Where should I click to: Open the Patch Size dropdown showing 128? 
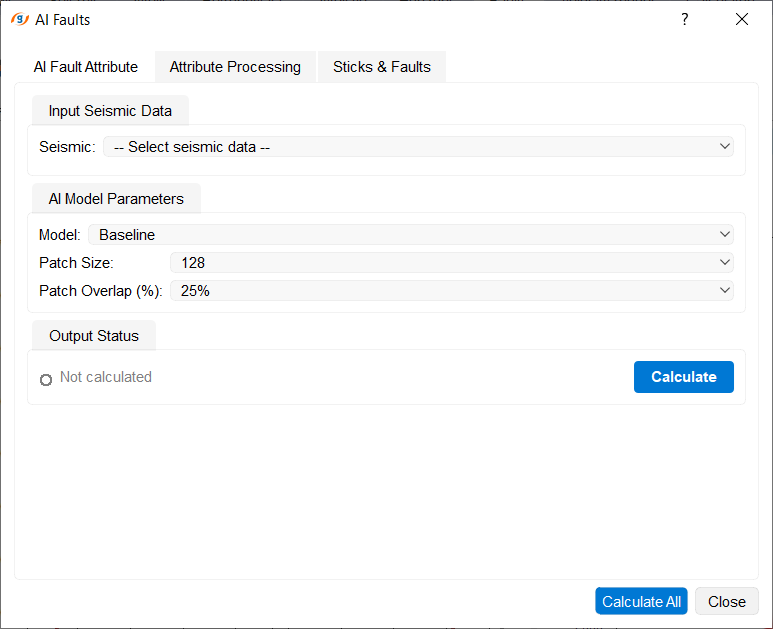coord(451,263)
